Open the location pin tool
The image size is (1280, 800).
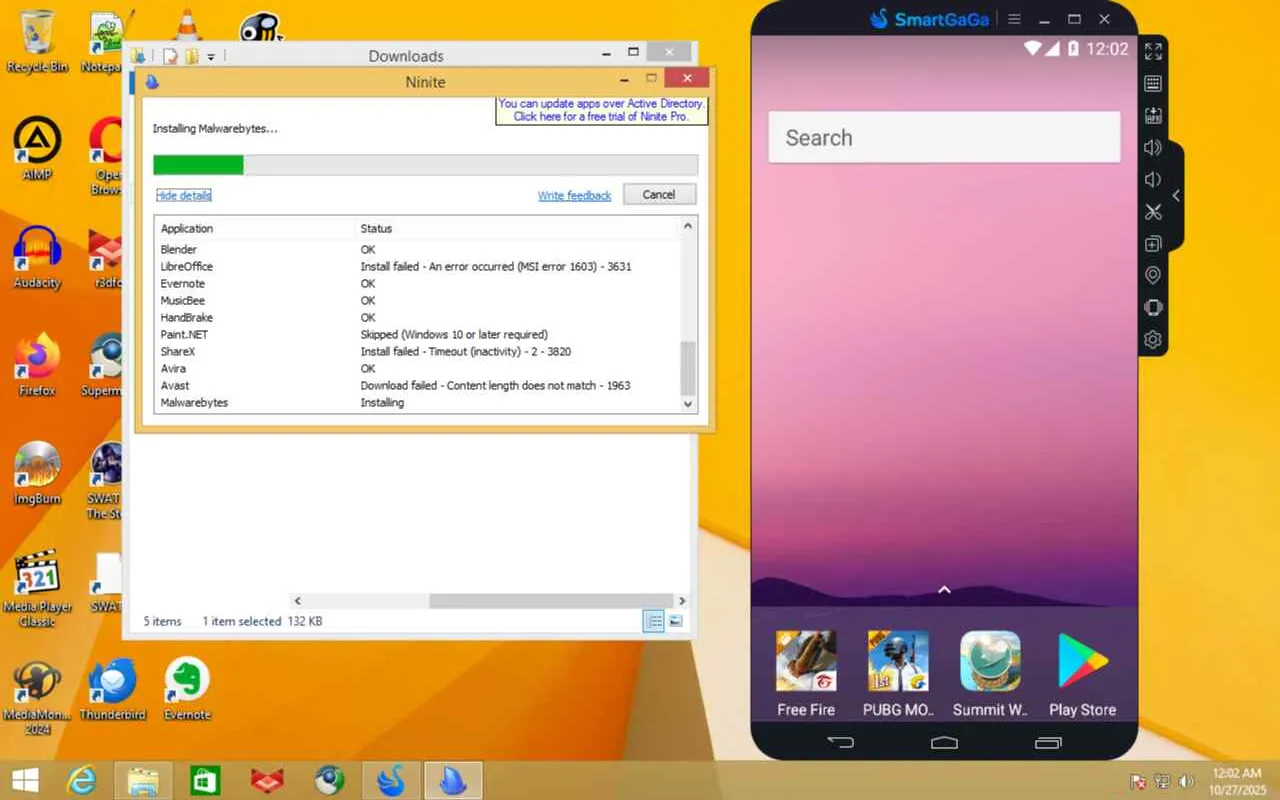(1153, 276)
